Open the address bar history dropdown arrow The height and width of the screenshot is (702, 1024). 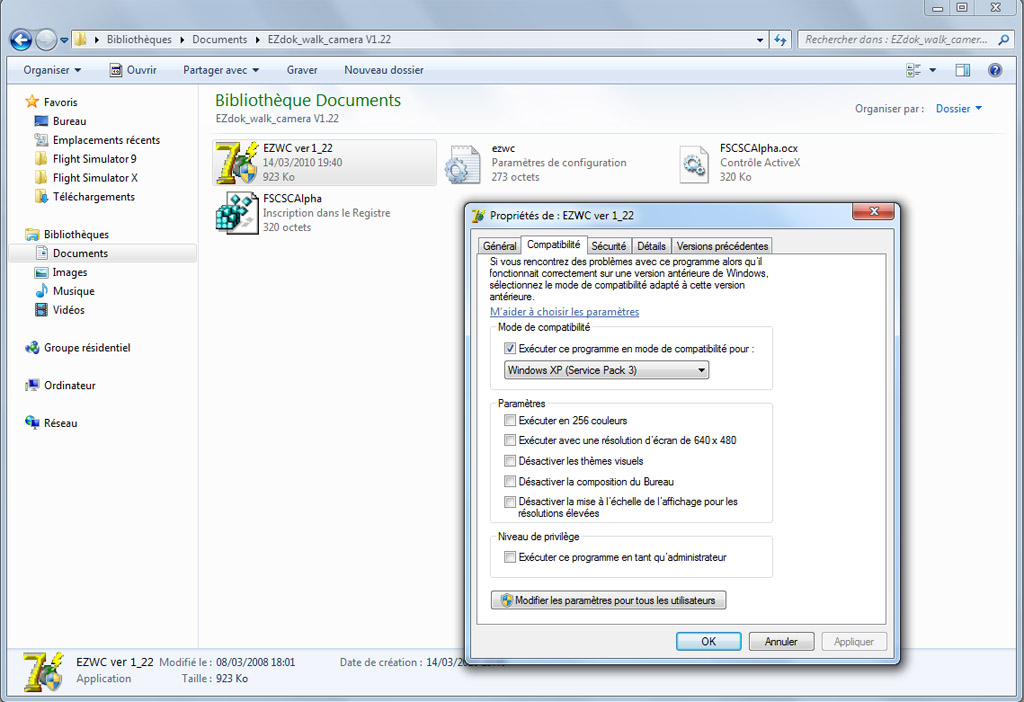[760, 40]
